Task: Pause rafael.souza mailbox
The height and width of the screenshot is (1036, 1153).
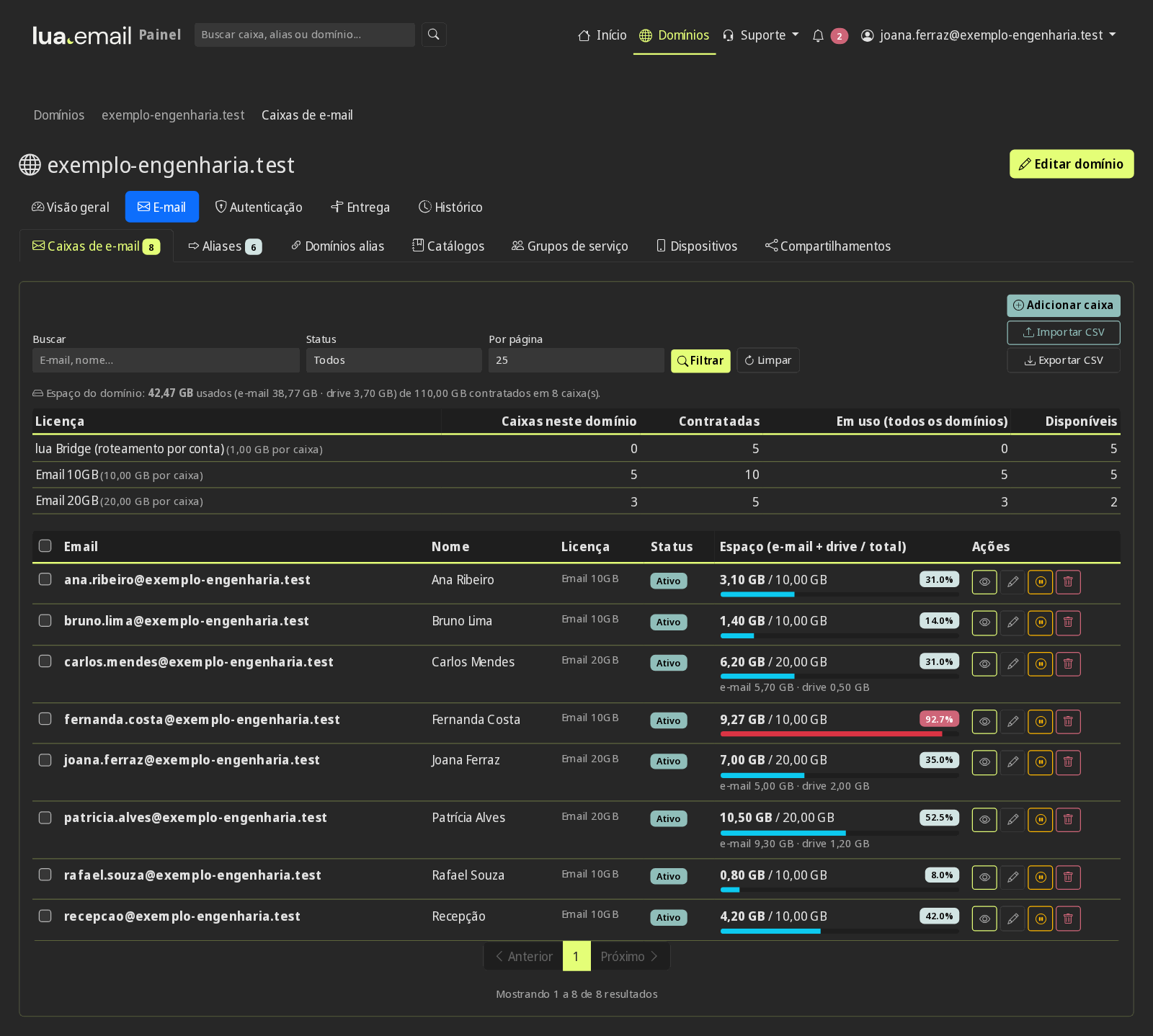Action: pos(1041,878)
